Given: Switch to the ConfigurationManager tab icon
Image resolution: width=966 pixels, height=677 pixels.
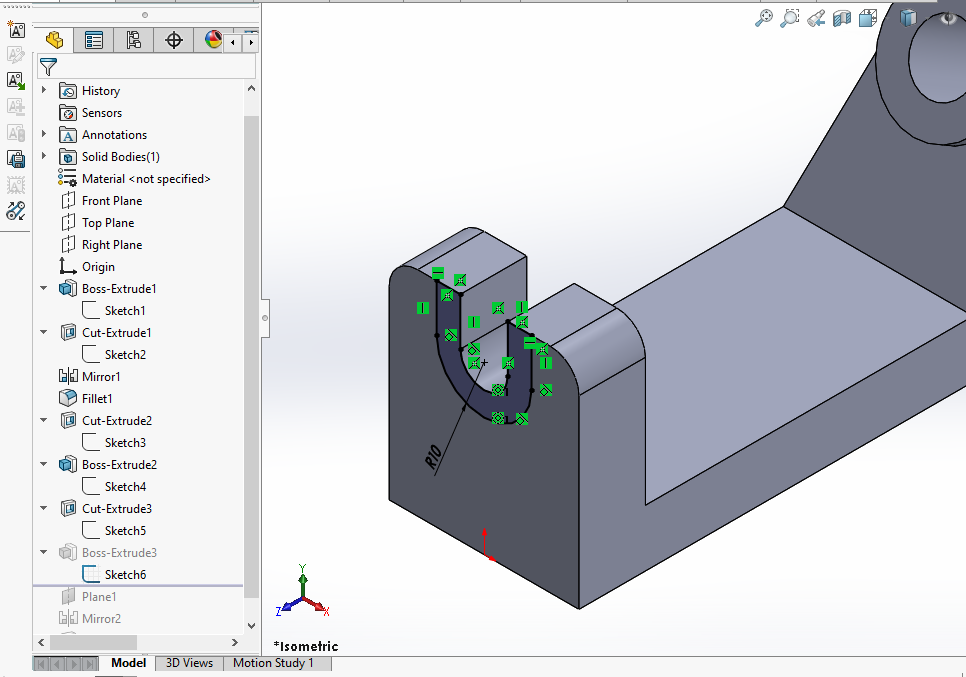Looking at the screenshot, I should pos(134,40).
